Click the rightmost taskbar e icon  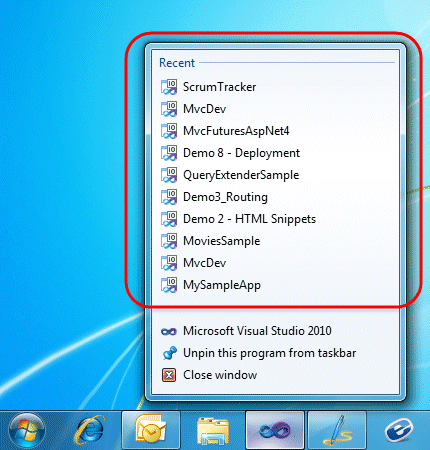click(x=399, y=431)
